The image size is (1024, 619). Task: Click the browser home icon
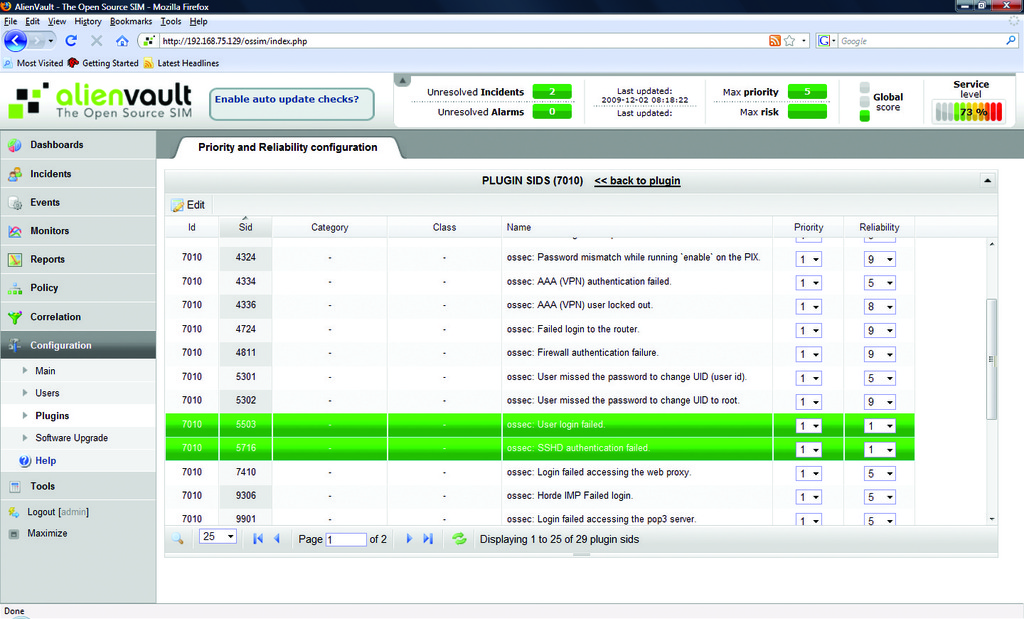pos(122,41)
